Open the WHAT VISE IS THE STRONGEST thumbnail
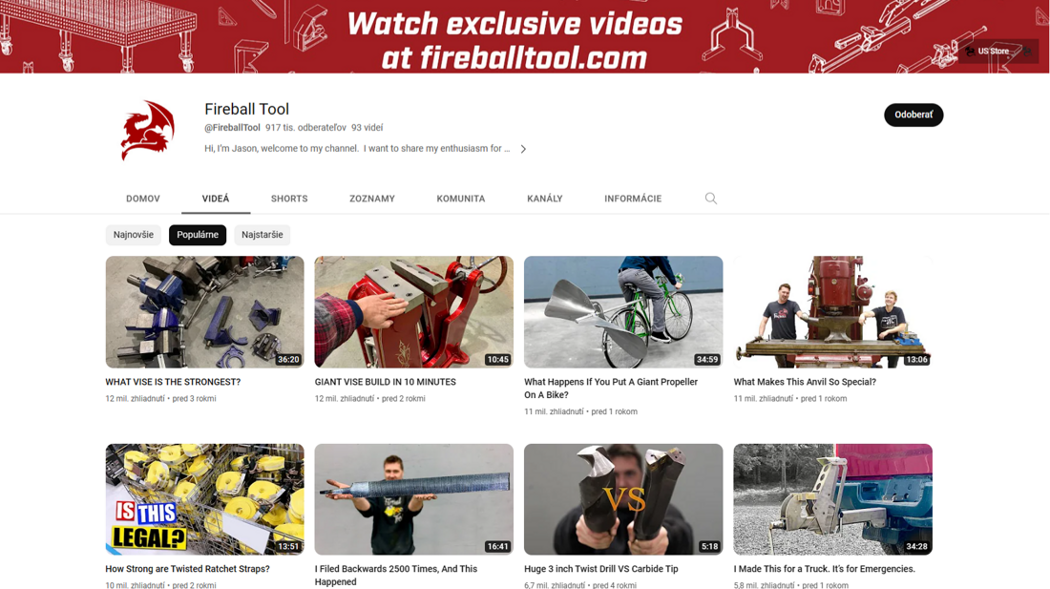The height and width of the screenshot is (589, 1050). 204,312
